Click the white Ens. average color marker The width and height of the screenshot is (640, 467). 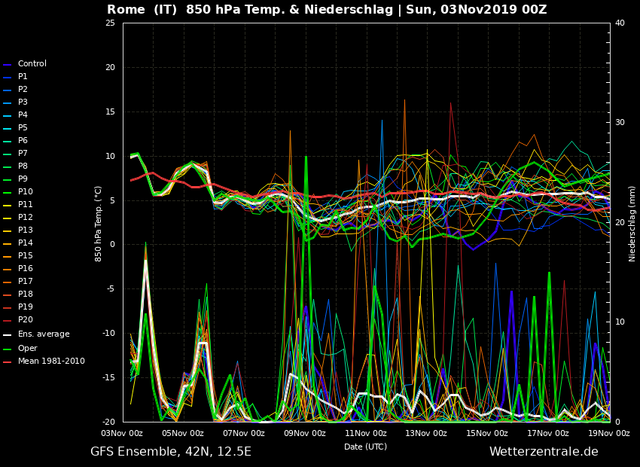[7, 335]
